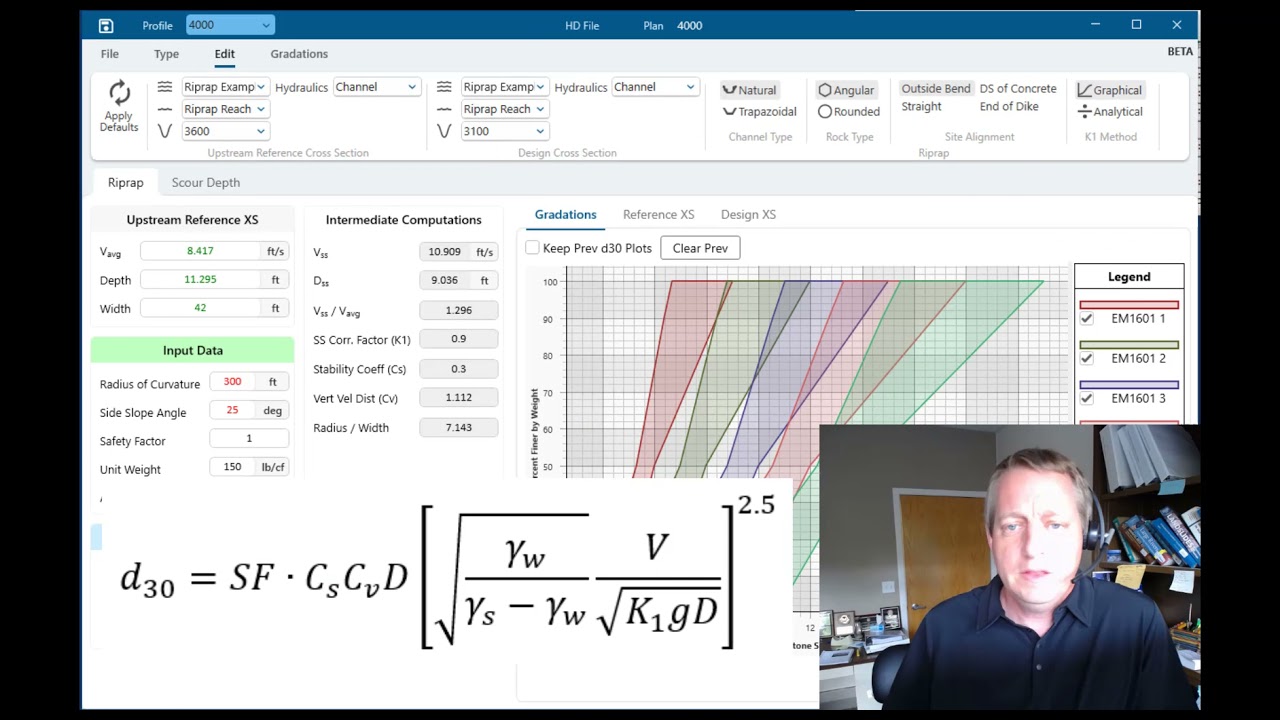This screenshot has height=720, width=1280.
Task: Click the save icon in title bar
Action: click(x=106, y=25)
